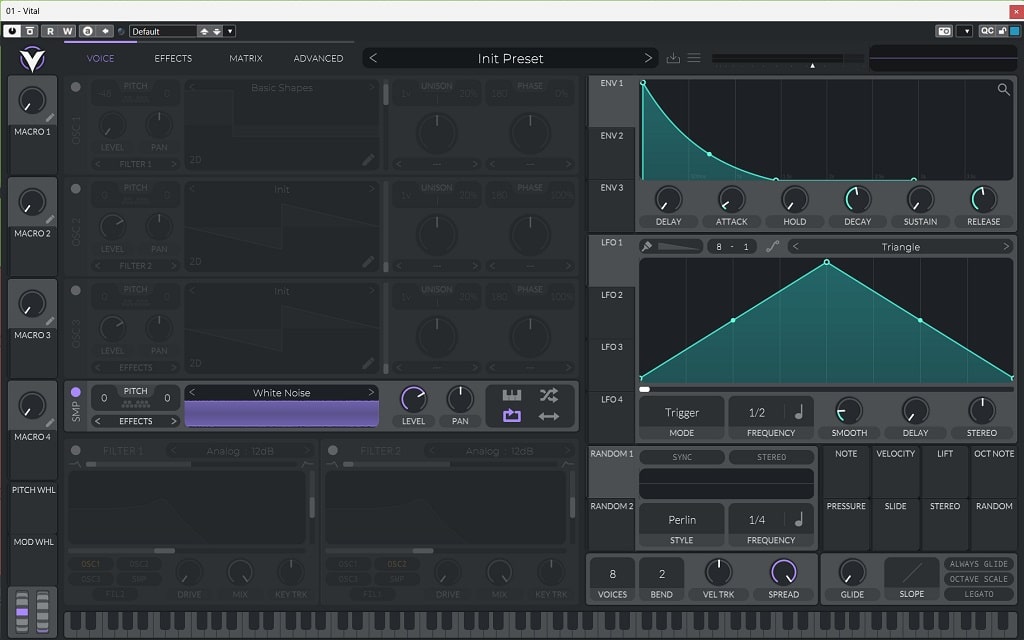Click the host Read automation R button

coord(50,31)
